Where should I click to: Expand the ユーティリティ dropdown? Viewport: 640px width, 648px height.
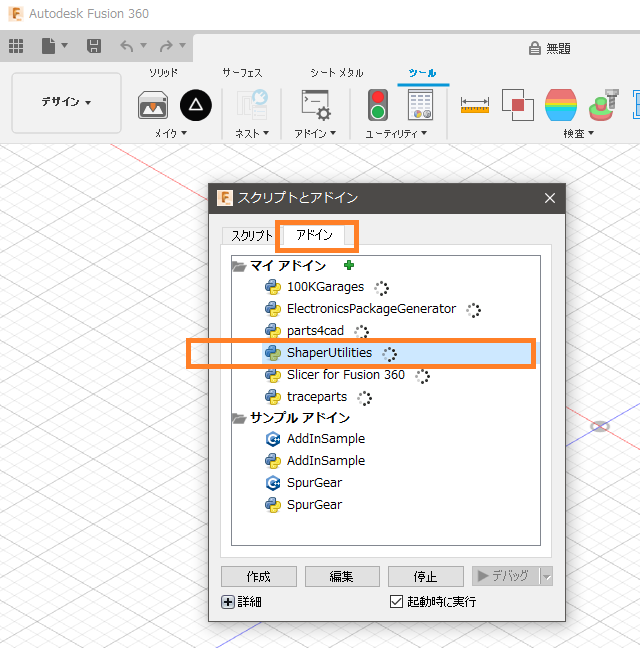[x=396, y=133]
